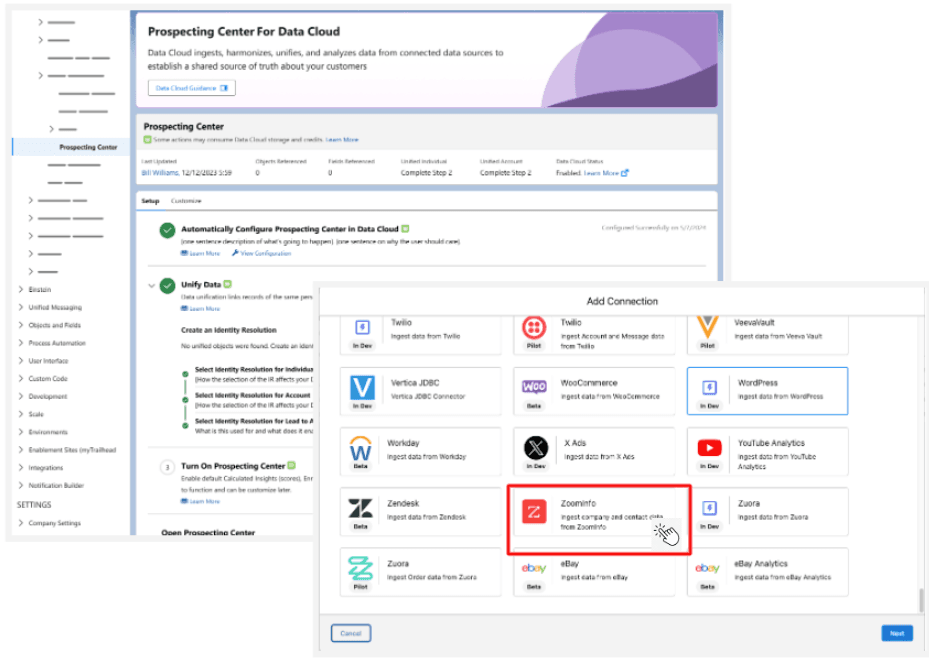Switch to the Setup tab
The height and width of the screenshot is (660, 929).
coord(150,201)
